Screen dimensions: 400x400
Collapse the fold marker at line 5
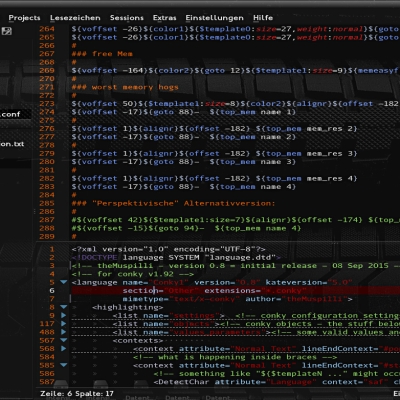(63, 282)
